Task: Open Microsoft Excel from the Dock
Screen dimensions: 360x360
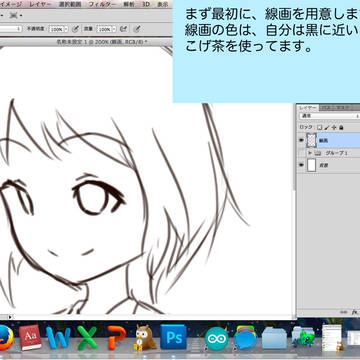Action: [87, 338]
